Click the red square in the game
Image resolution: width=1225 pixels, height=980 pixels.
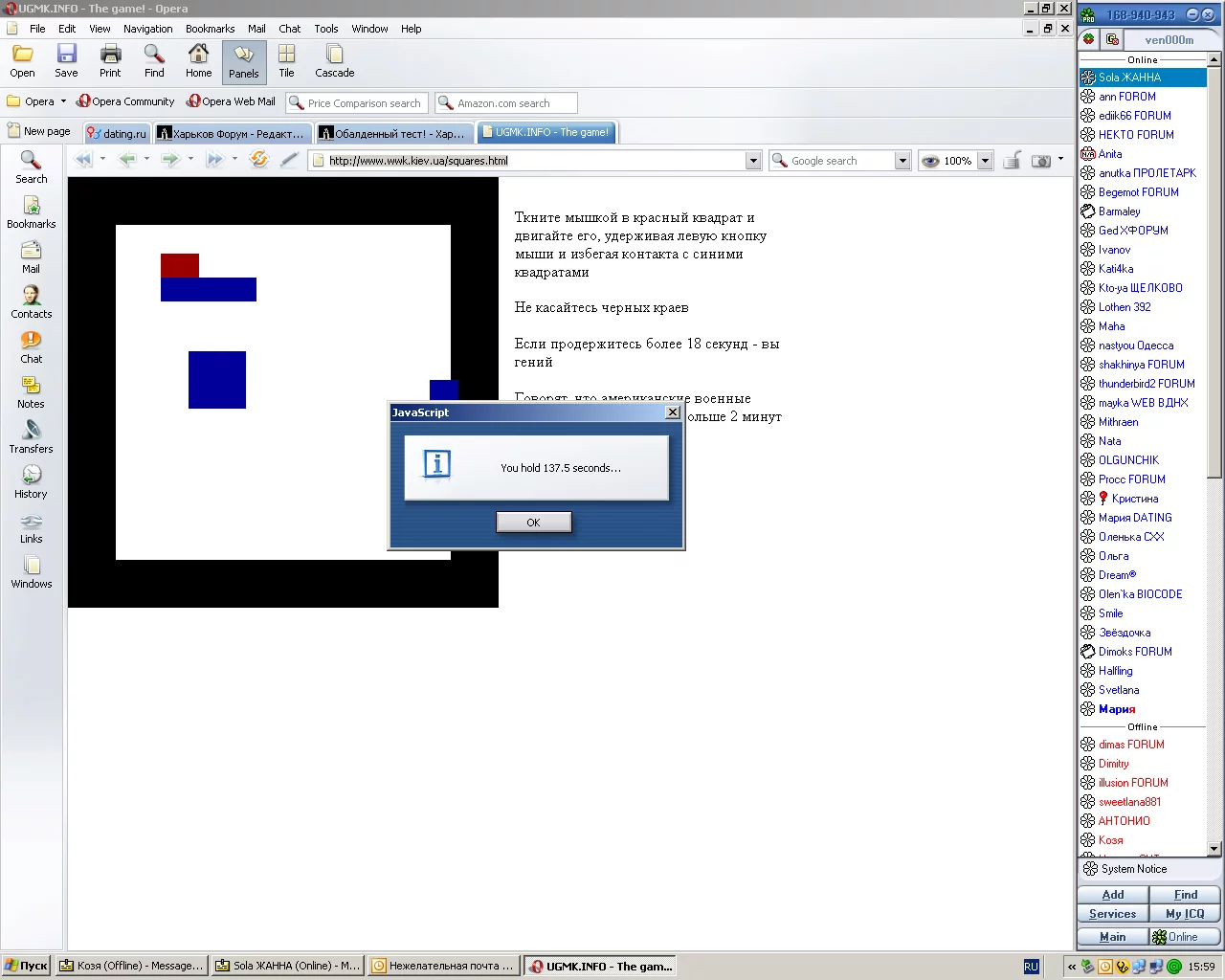click(180, 266)
